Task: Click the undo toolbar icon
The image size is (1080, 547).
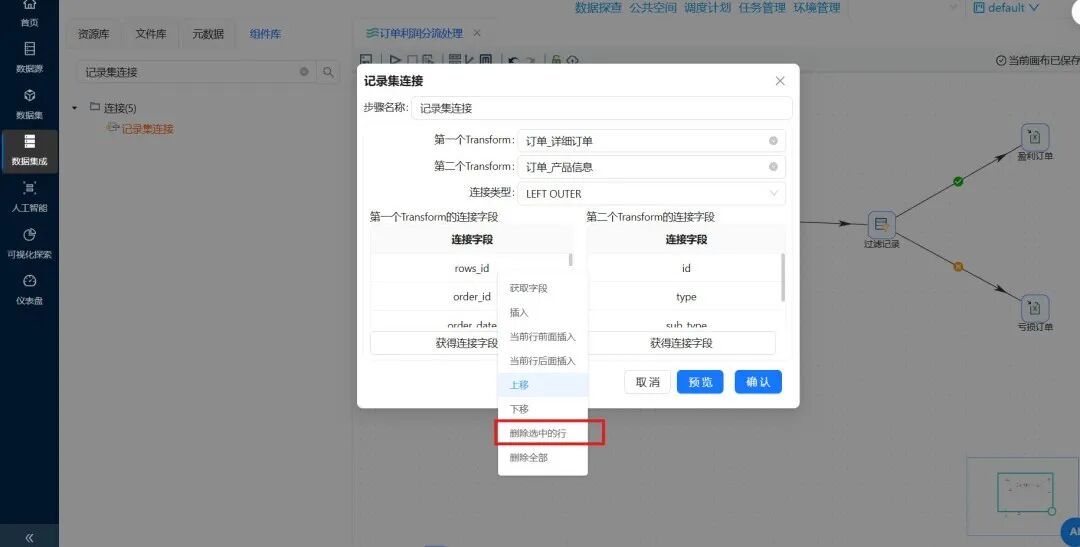Action: pyautogui.click(x=513, y=60)
